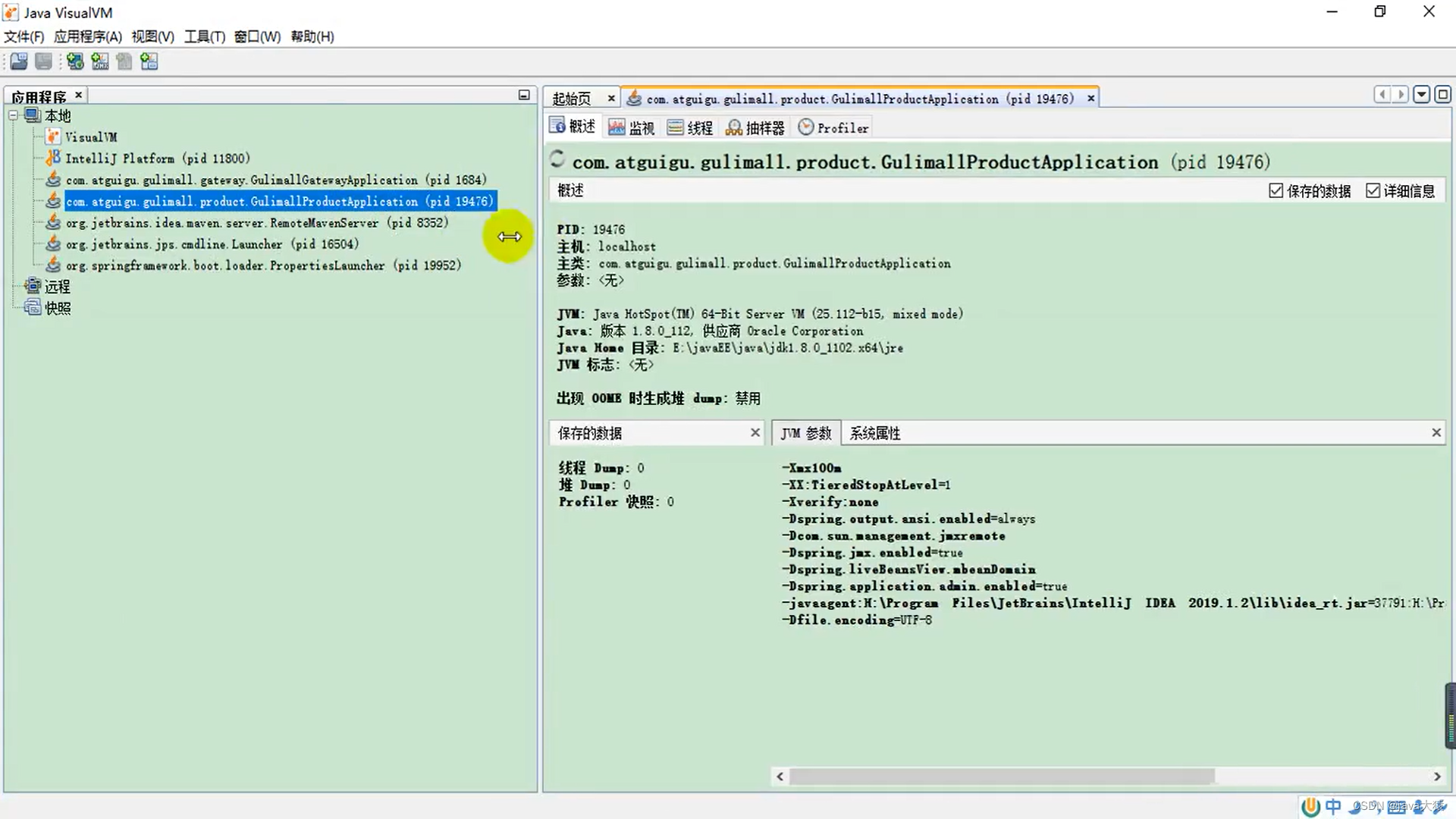The width and height of the screenshot is (1456, 819).
Task: Select the VisualVM node icon in tree
Action: click(52, 136)
